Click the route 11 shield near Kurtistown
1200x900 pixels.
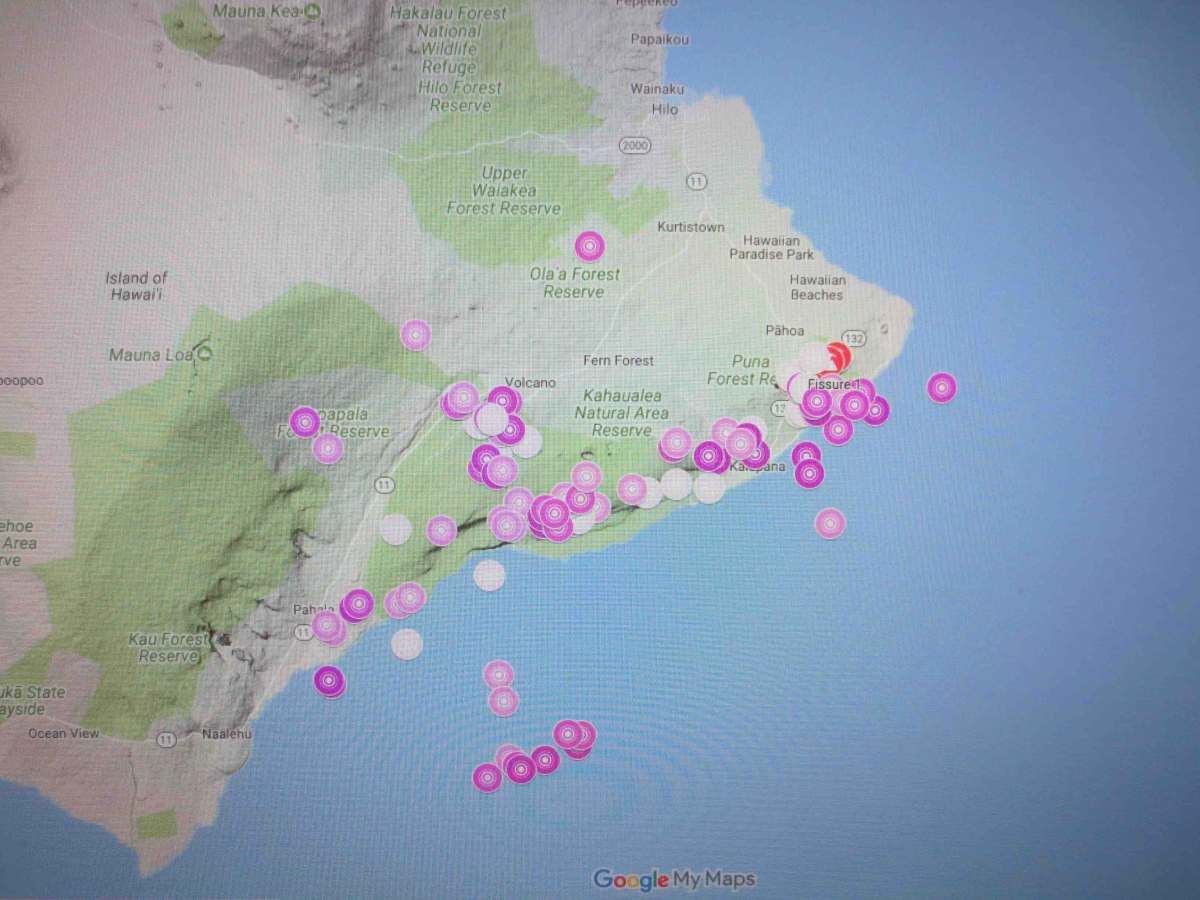click(x=696, y=181)
